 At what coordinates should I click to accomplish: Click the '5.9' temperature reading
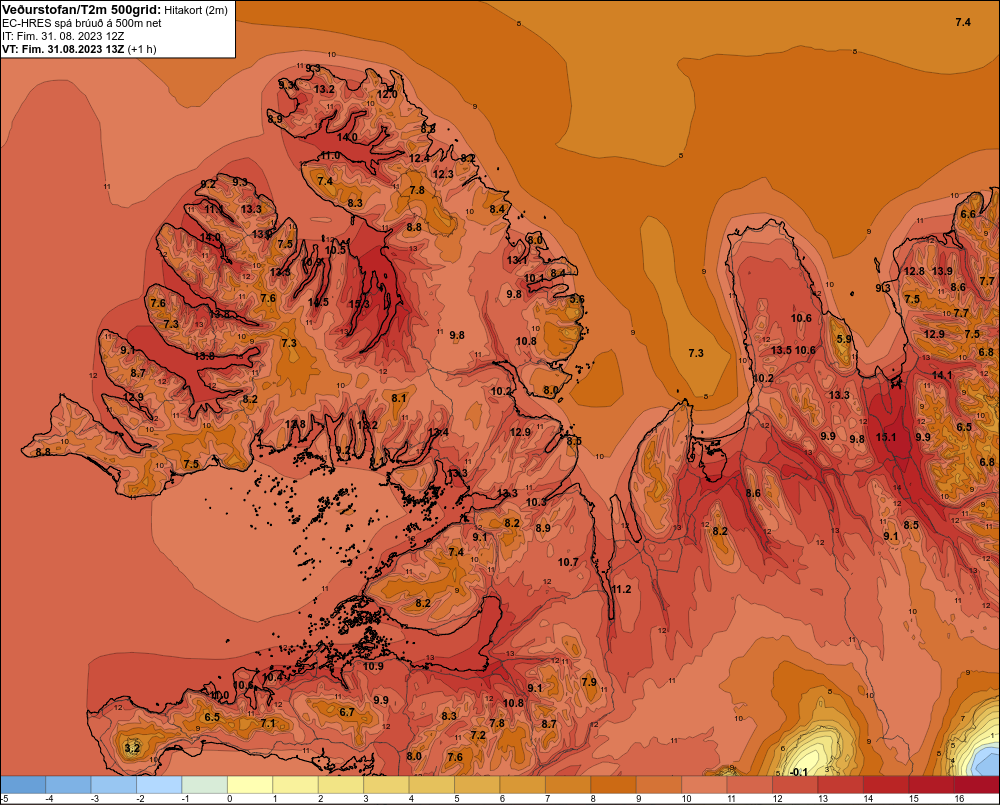click(844, 339)
